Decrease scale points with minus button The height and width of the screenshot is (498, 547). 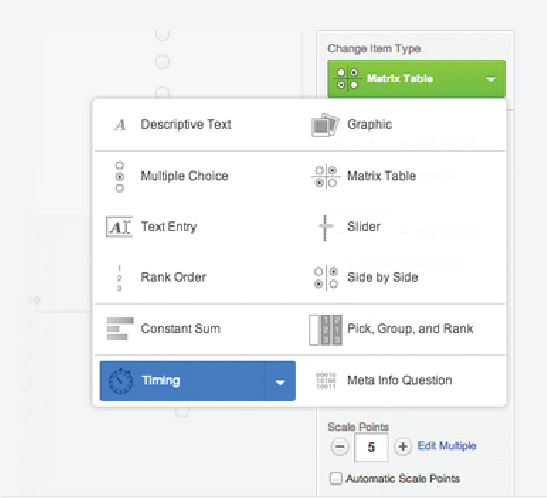(340, 447)
